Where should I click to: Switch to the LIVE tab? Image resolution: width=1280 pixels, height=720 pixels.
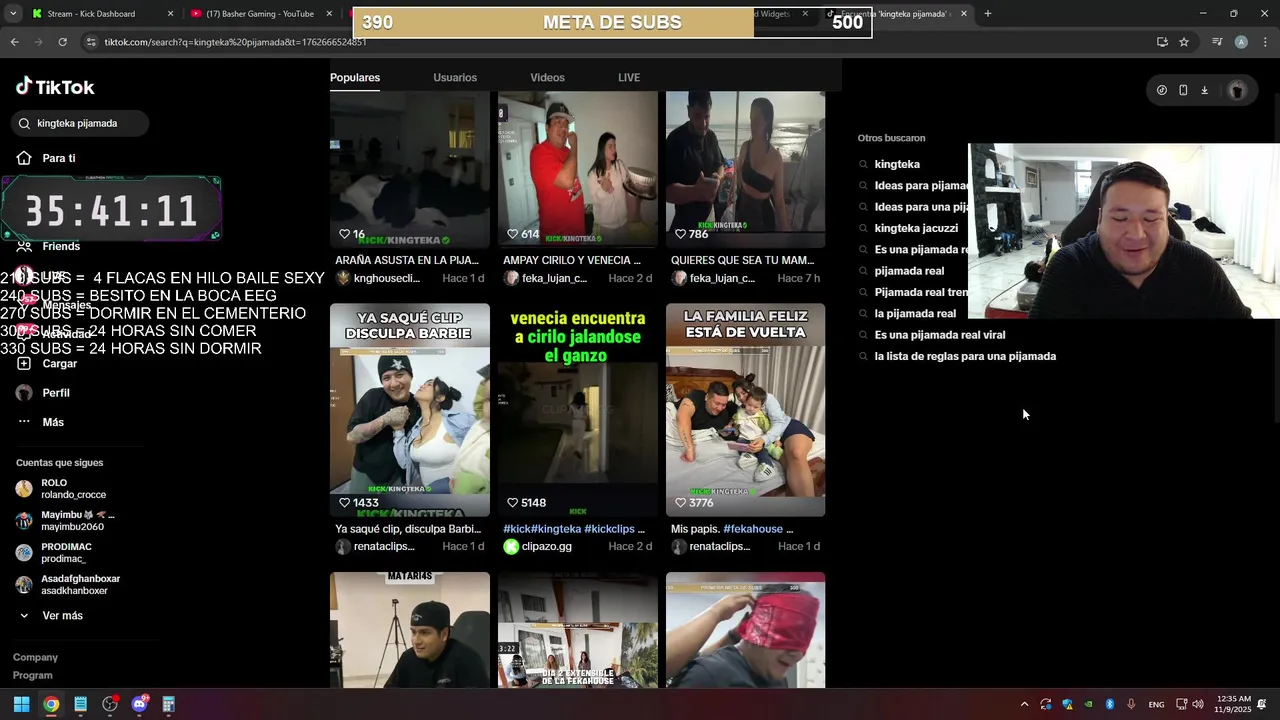629,77
